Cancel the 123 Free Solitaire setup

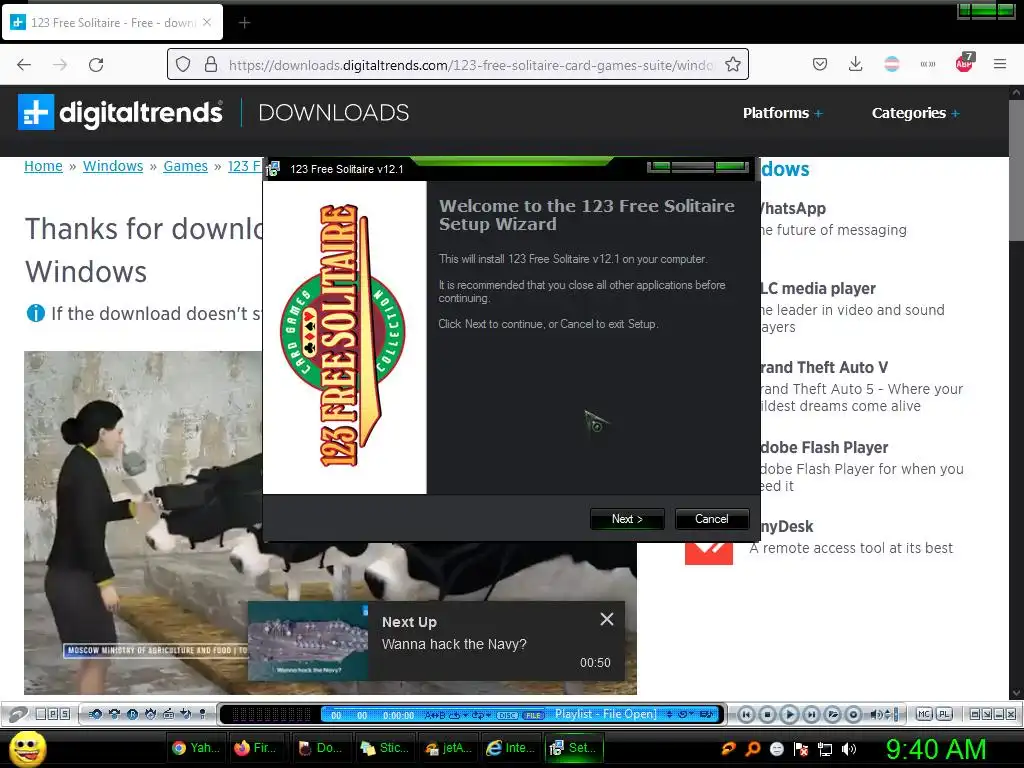[711, 519]
